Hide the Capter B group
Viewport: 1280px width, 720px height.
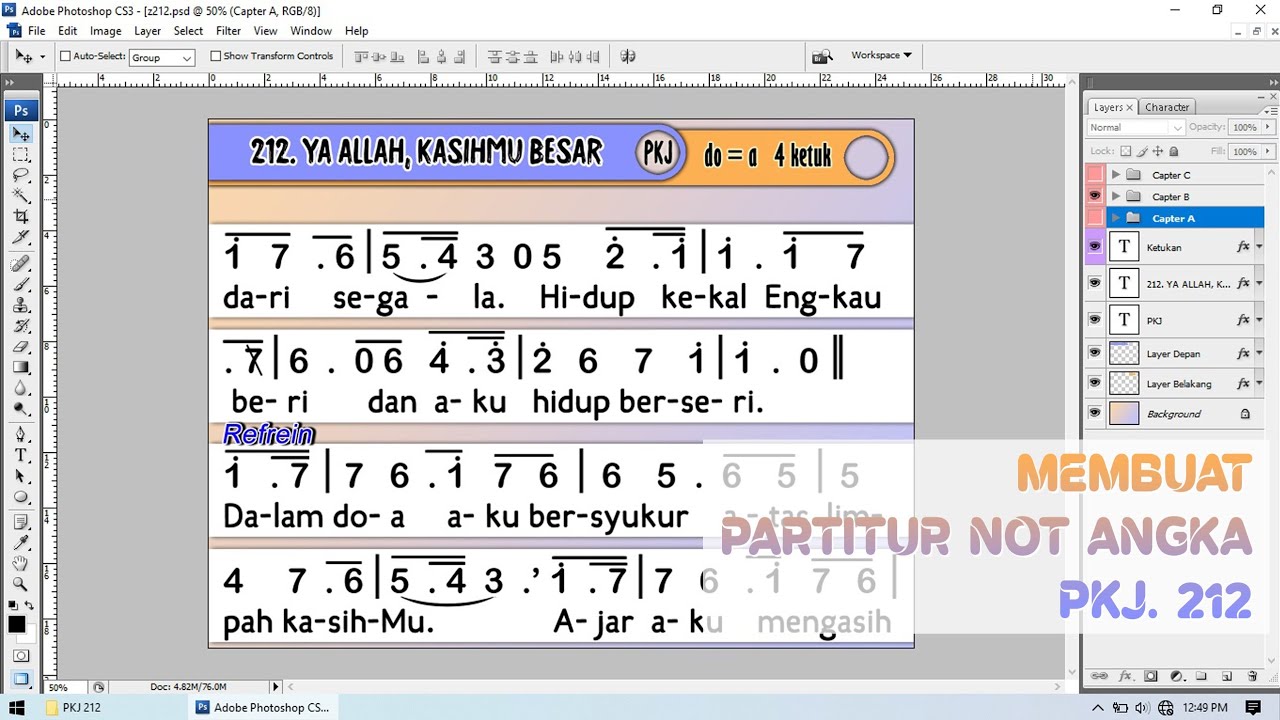(x=1095, y=196)
